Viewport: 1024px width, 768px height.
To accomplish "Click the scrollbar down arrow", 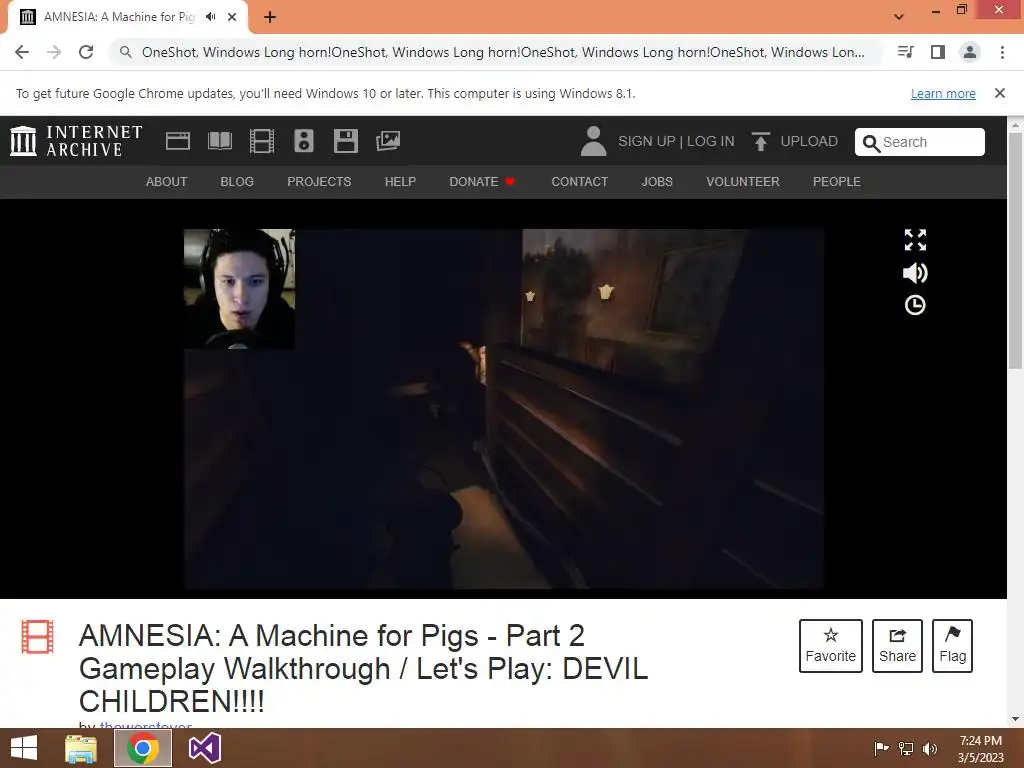I will (1016, 719).
